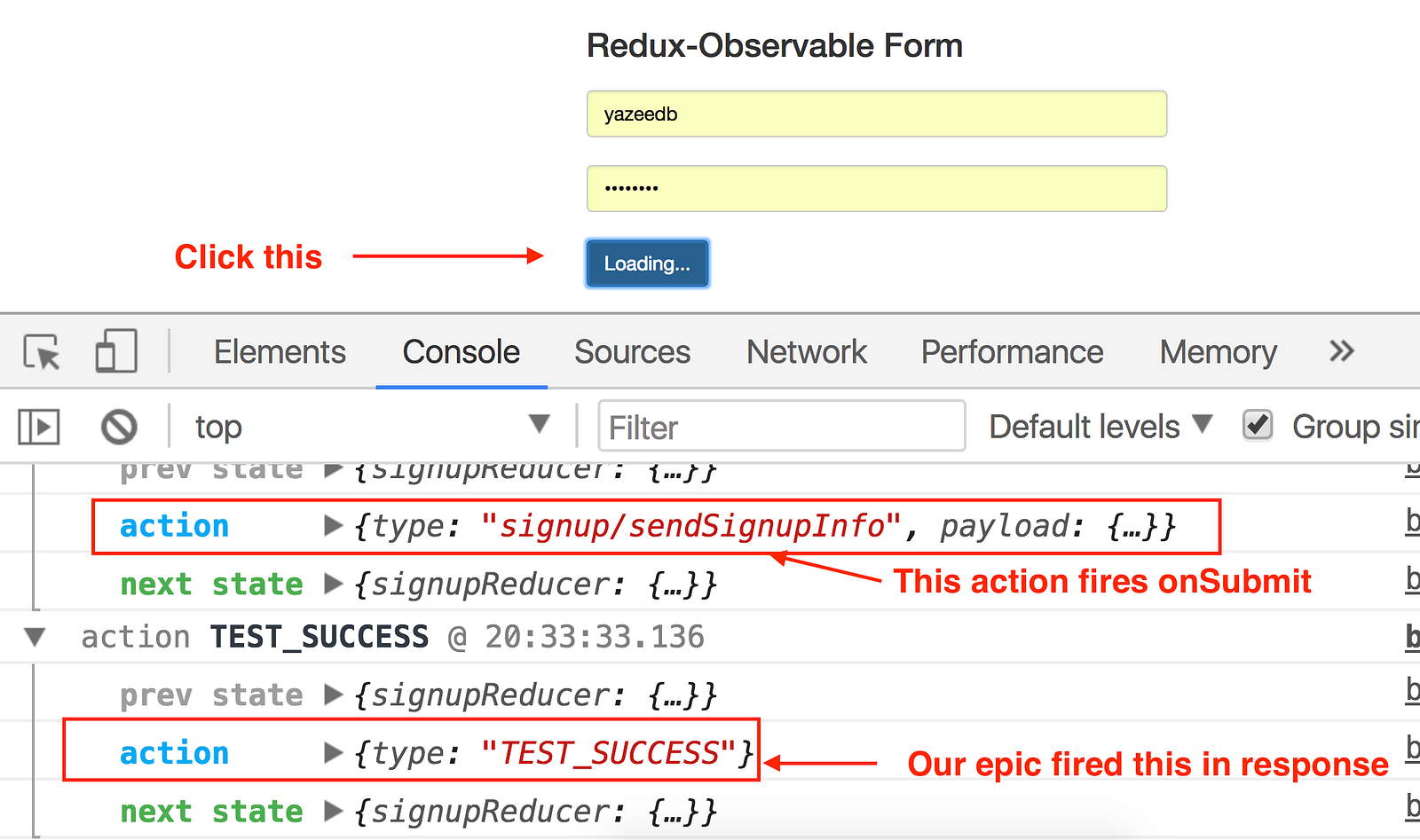
Task: Expand the last next state signupReducer object
Action: click(x=334, y=811)
